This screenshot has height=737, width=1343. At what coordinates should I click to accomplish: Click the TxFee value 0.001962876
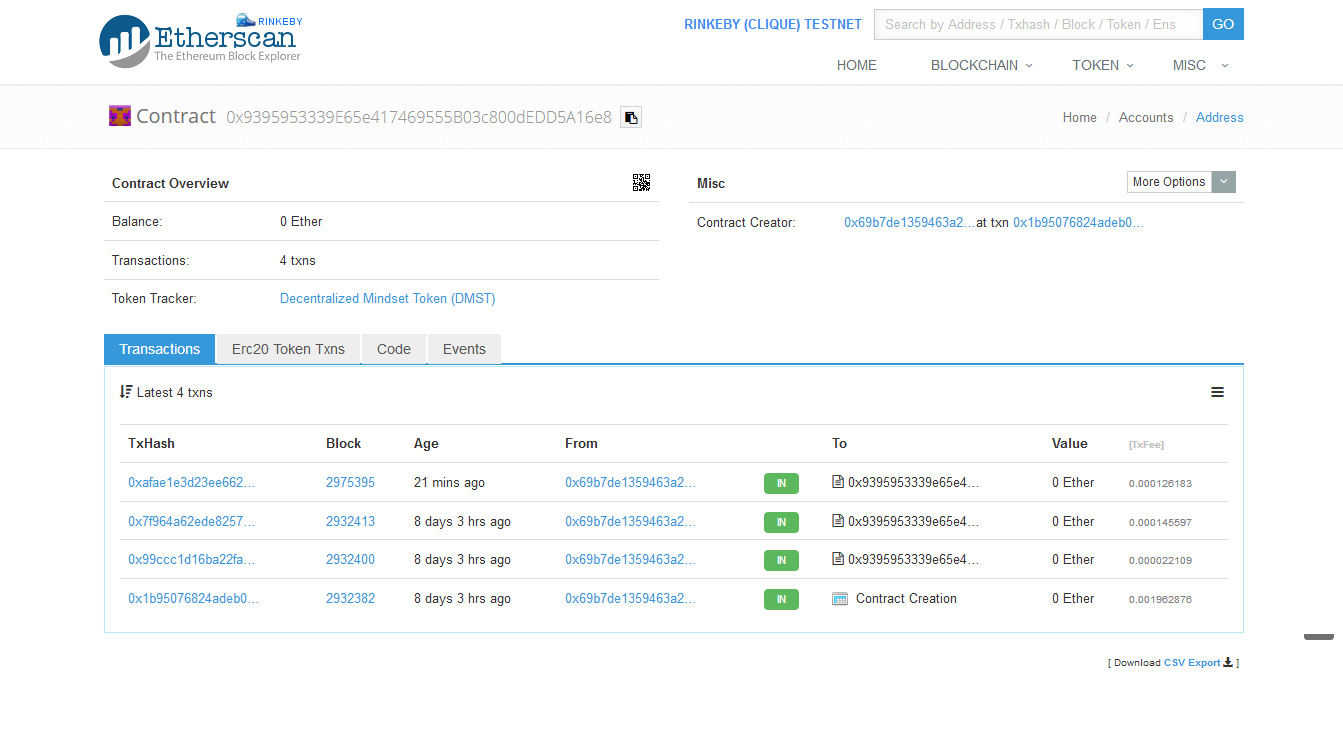(1160, 599)
